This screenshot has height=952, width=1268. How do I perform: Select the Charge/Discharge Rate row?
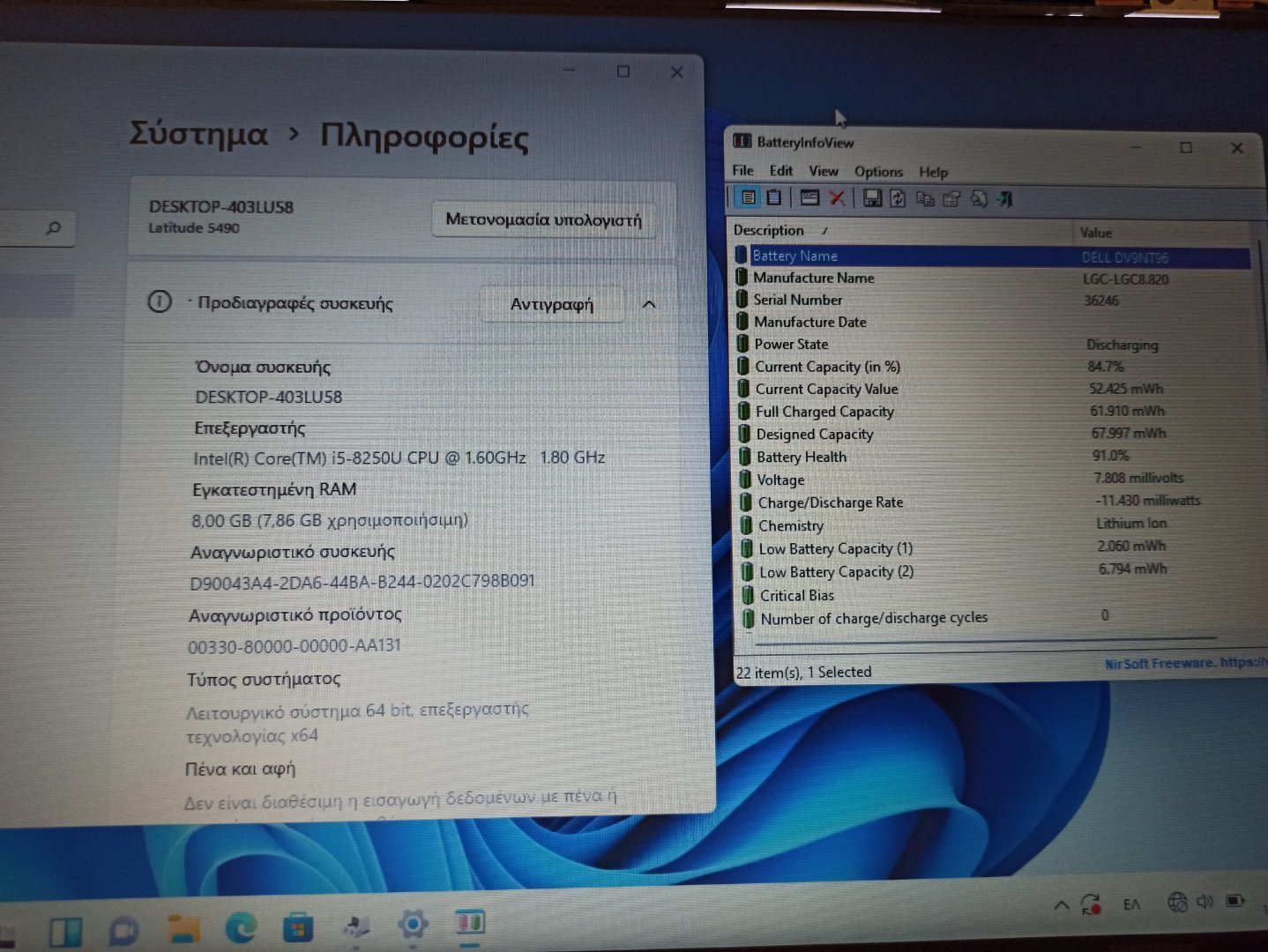998,502
